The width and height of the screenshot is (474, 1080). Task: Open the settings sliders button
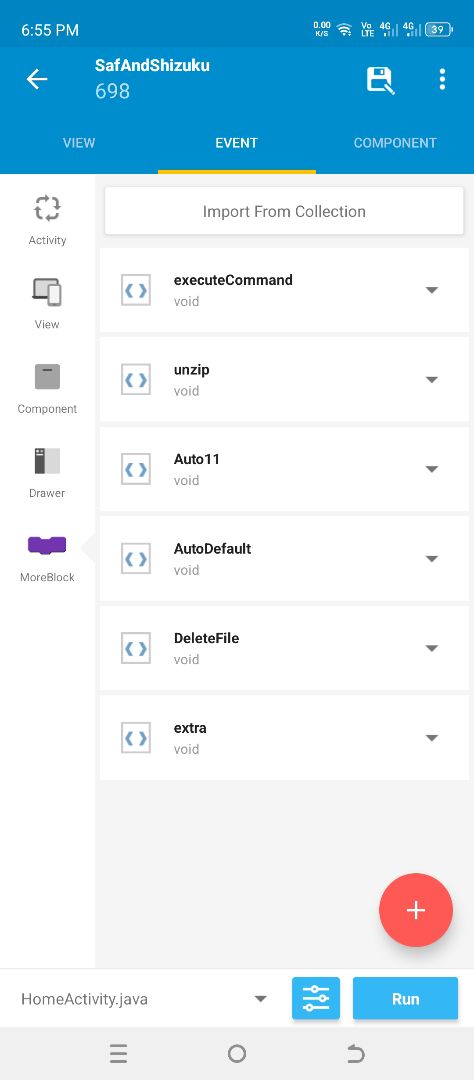click(316, 998)
